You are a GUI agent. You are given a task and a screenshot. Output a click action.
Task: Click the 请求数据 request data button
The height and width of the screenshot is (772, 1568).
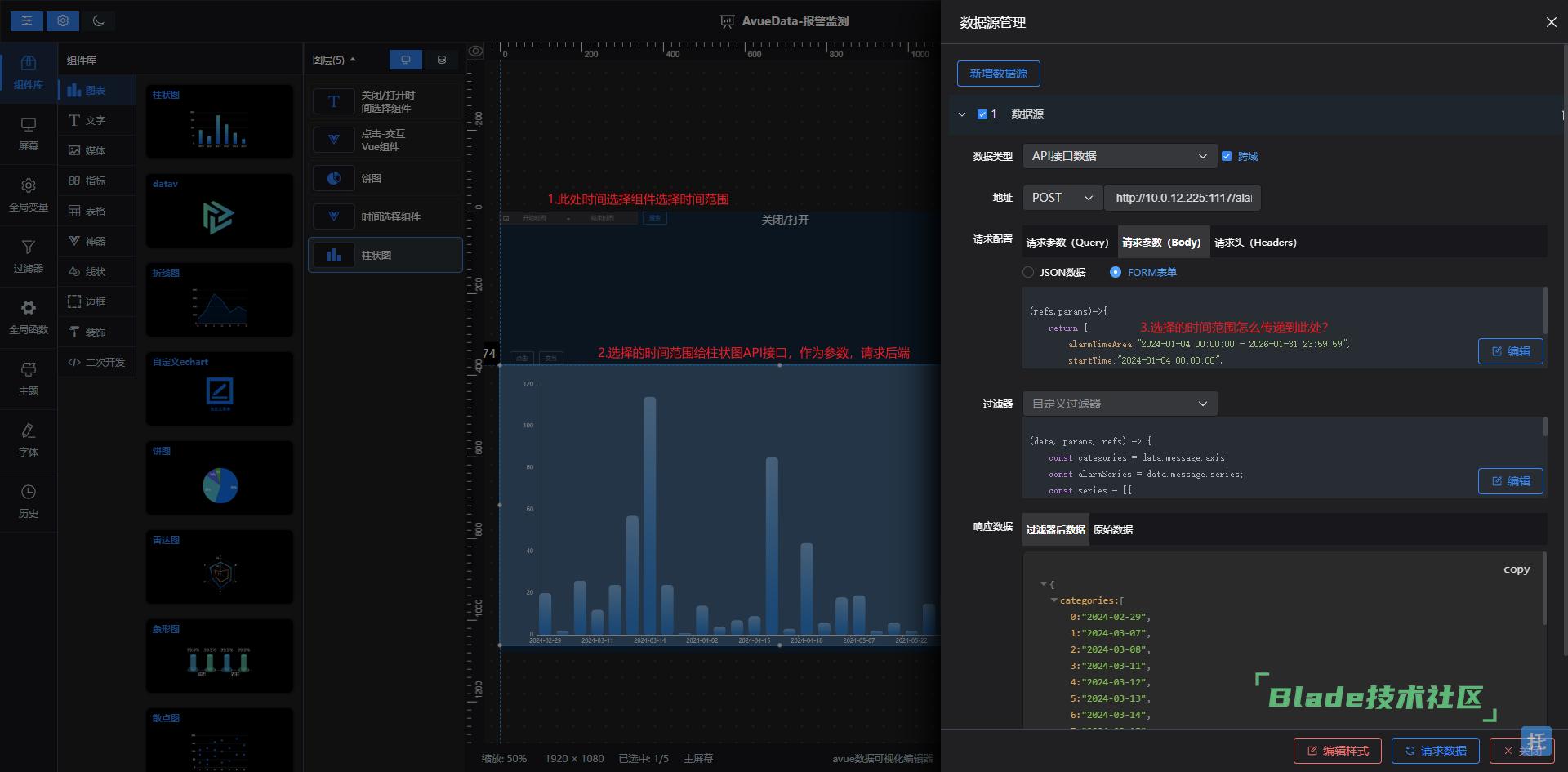point(1435,751)
